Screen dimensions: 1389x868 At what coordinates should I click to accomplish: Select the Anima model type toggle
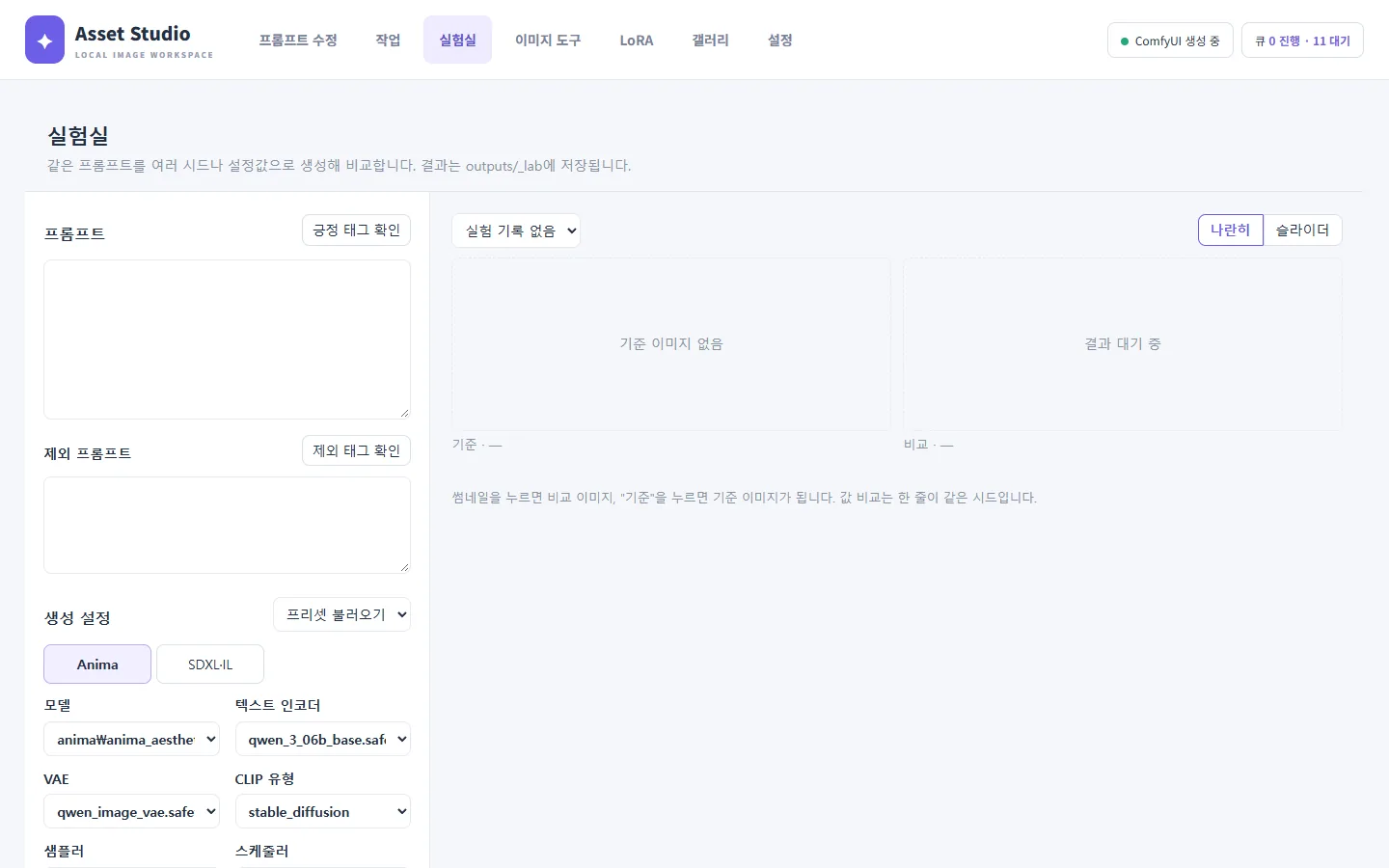point(97,665)
